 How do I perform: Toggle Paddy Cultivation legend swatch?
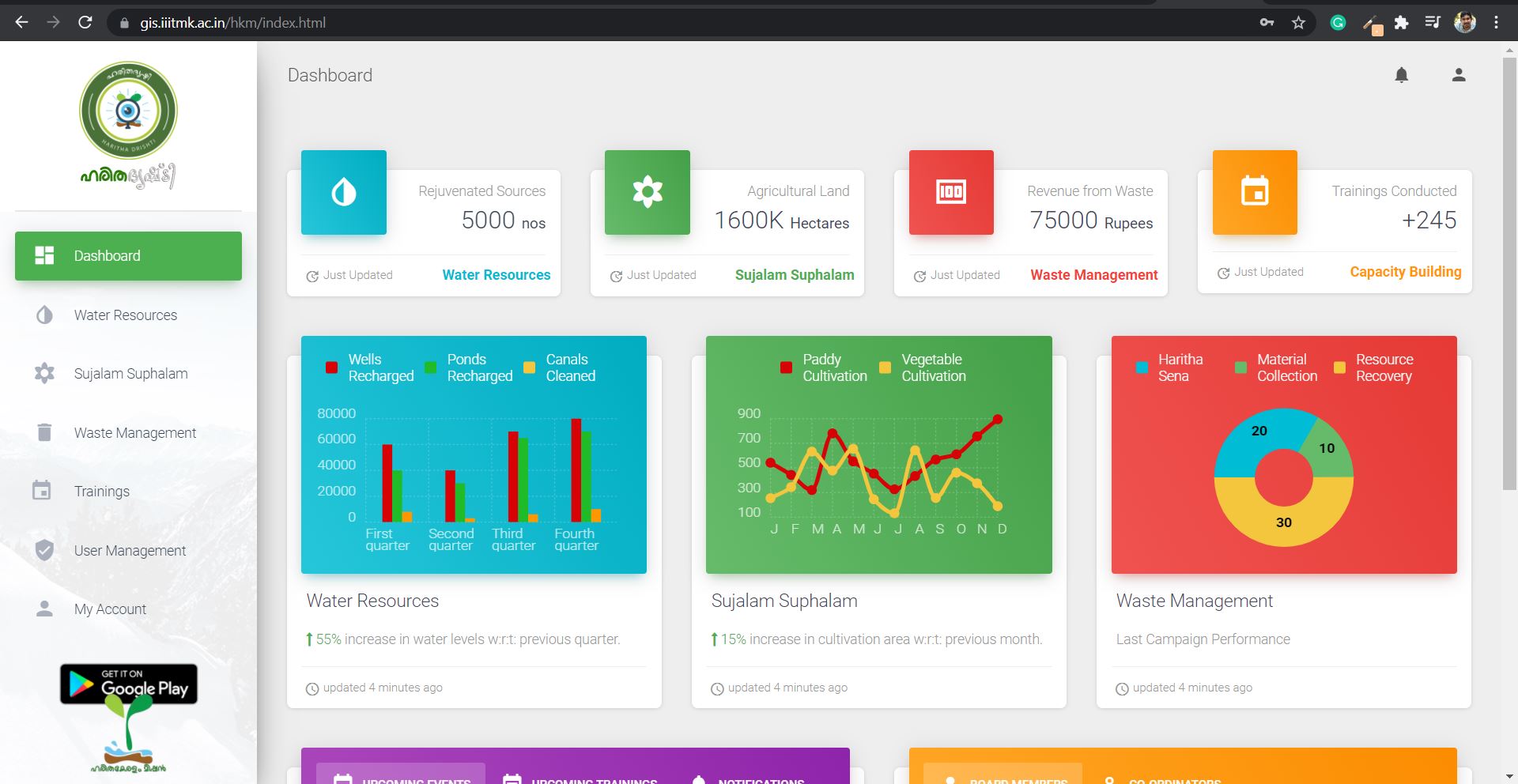click(786, 367)
